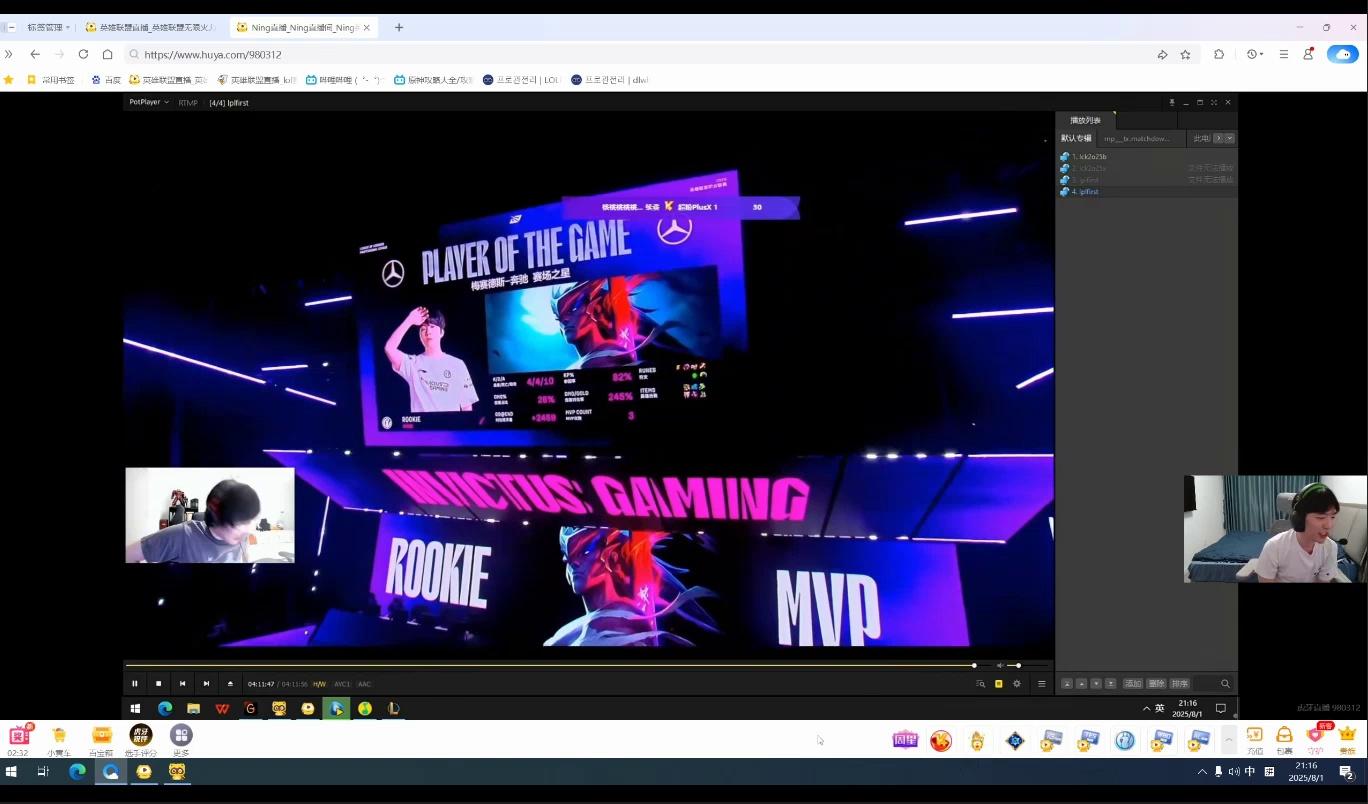The height and width of the screenshot is (804, 1368).
Task: Open file via PotPlayer eject button
Action: [x=230, y=684]
